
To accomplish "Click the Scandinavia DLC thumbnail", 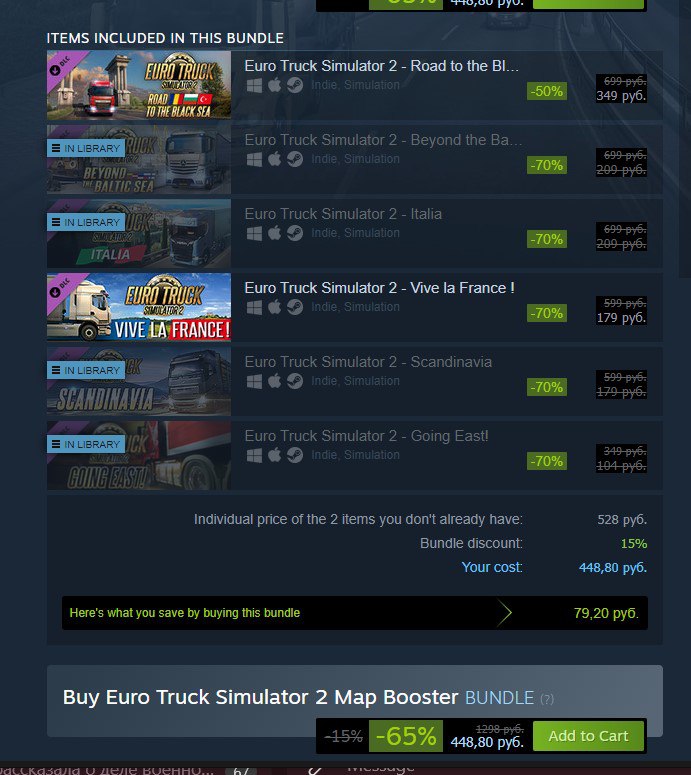I will (139, 381).
